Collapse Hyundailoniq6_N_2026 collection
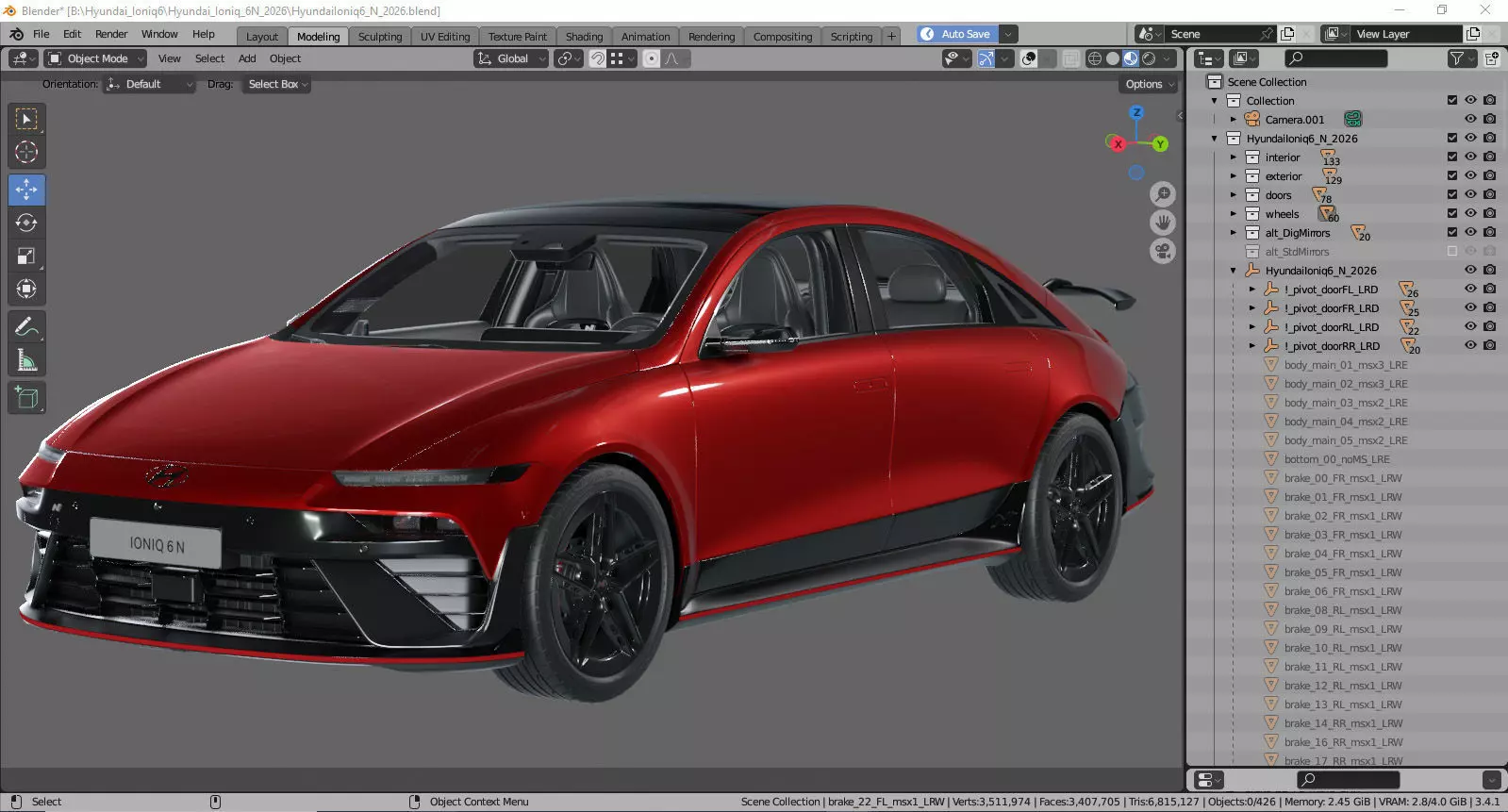1508x812 pixels. click(1215, 139)
